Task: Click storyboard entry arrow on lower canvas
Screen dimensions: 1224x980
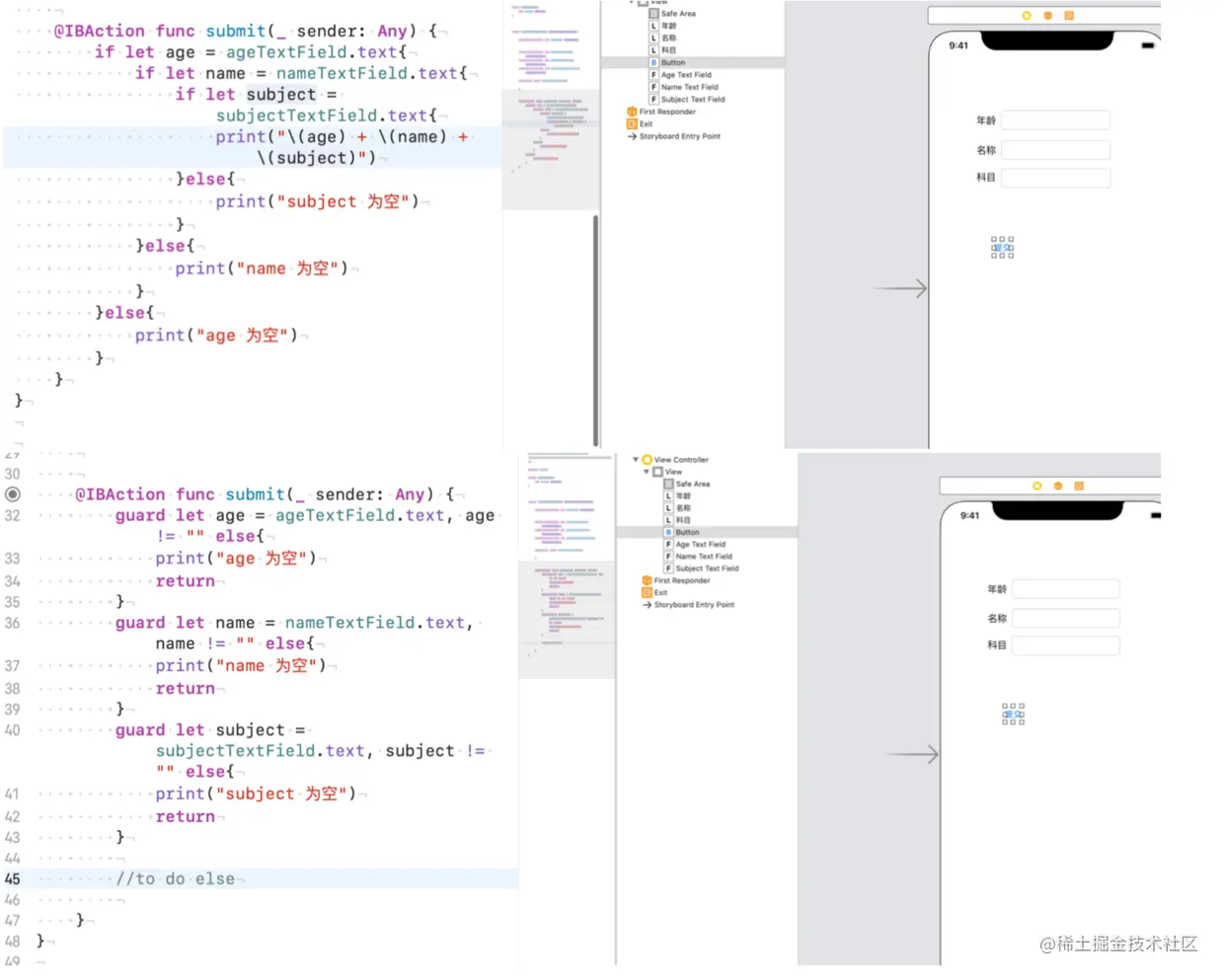Action: pyautogui.click(x=911, y=755)
